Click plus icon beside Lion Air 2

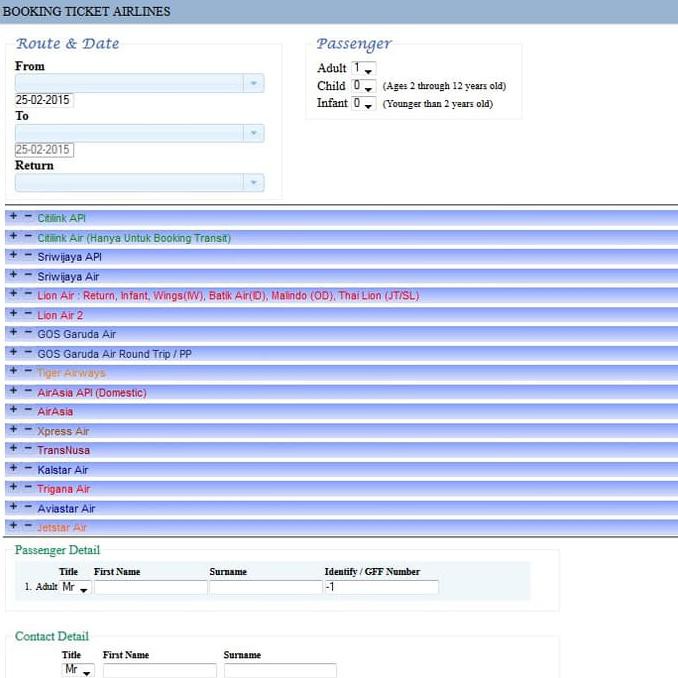tap(12, 313)
